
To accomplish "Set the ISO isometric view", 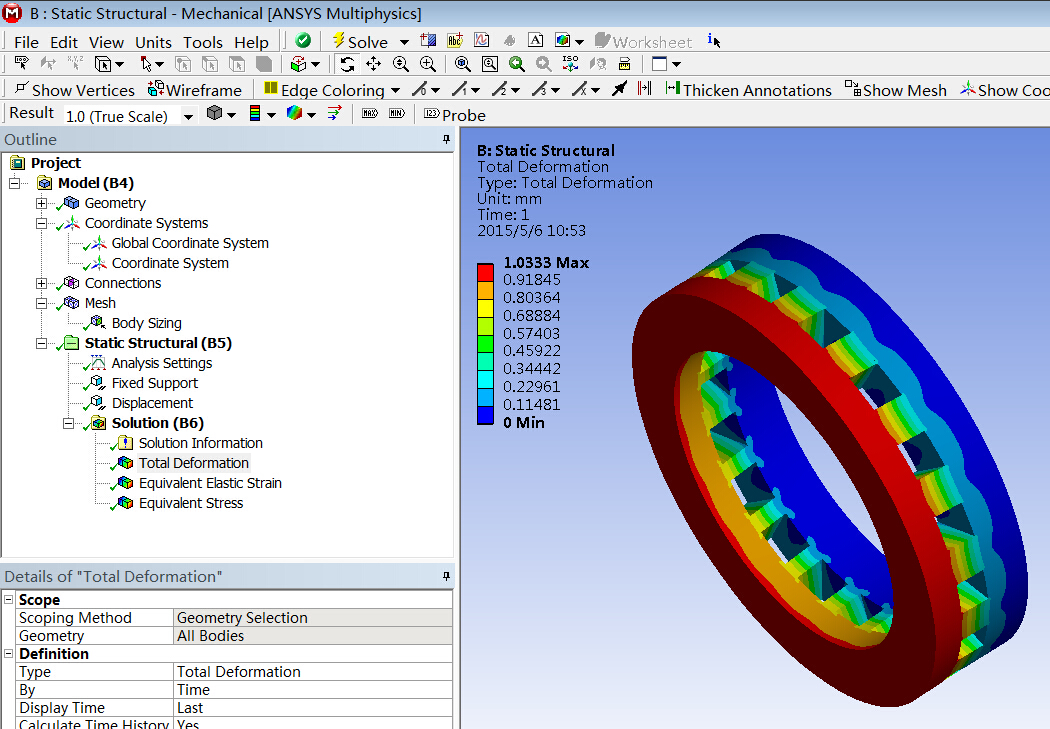I will [x=570, y=64].
